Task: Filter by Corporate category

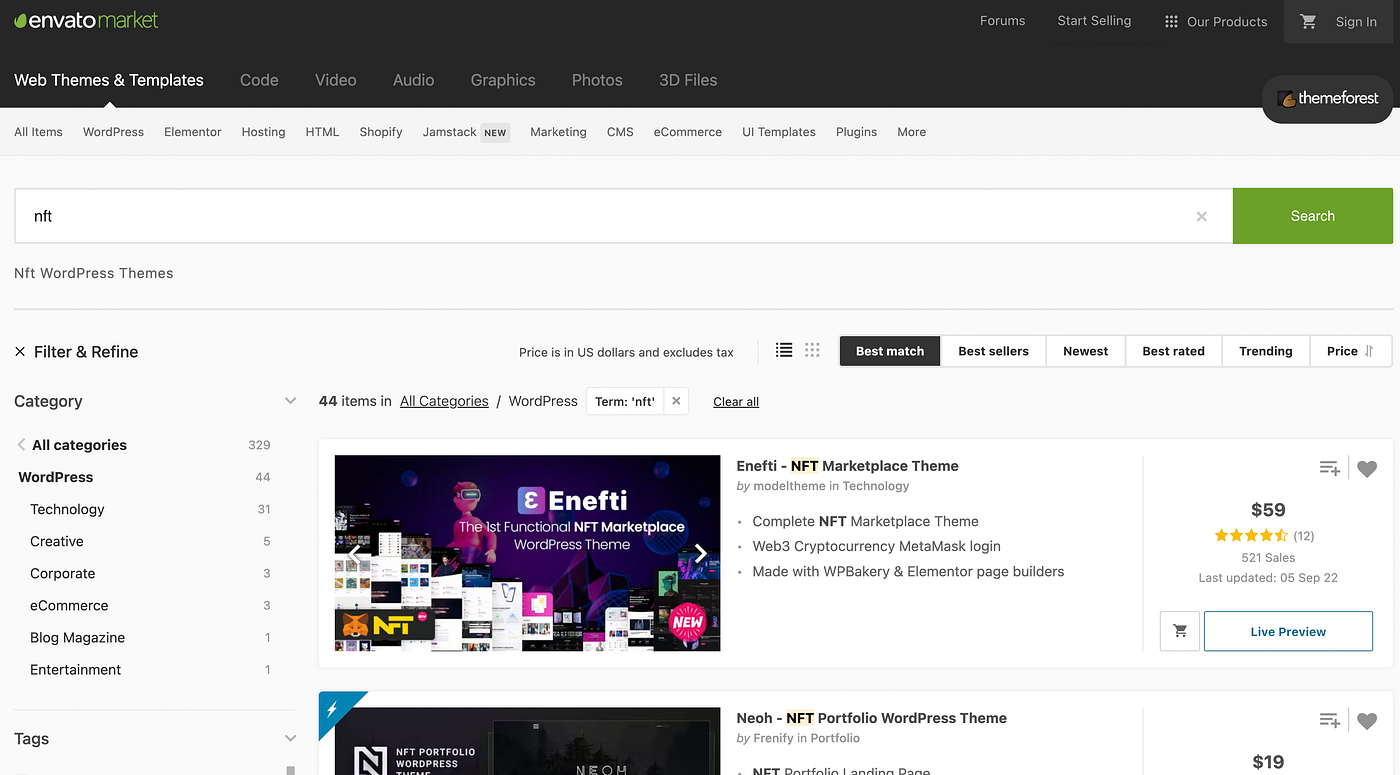Action: click(x=63, y=573)
